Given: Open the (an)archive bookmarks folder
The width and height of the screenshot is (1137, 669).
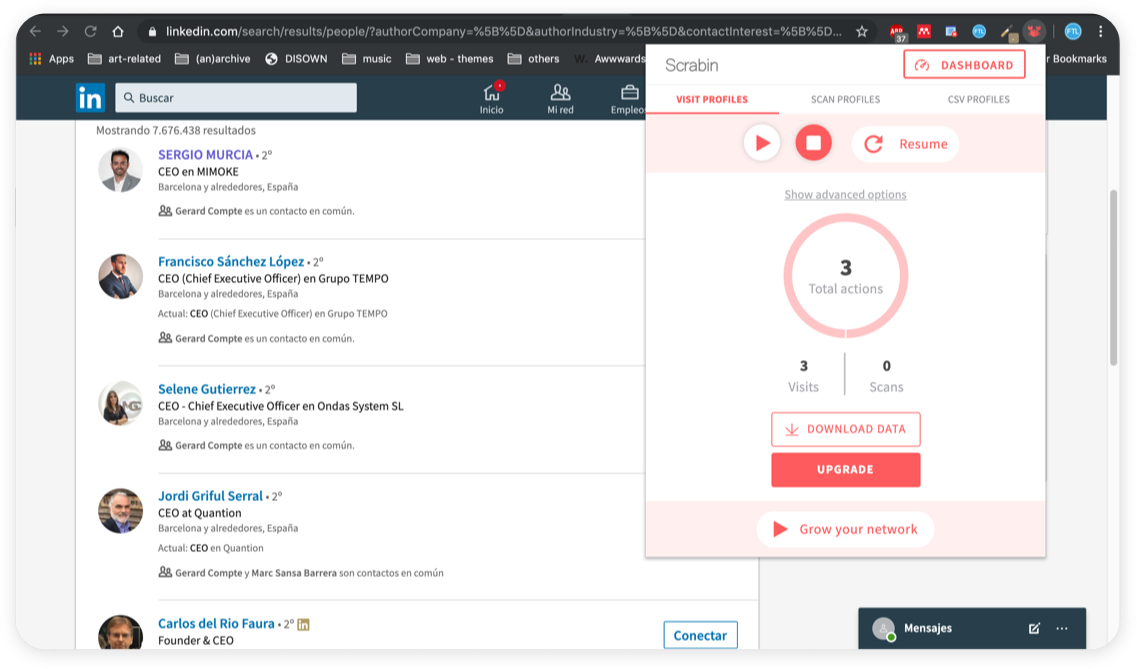Looking at the screenshot, I should (212, 59).
